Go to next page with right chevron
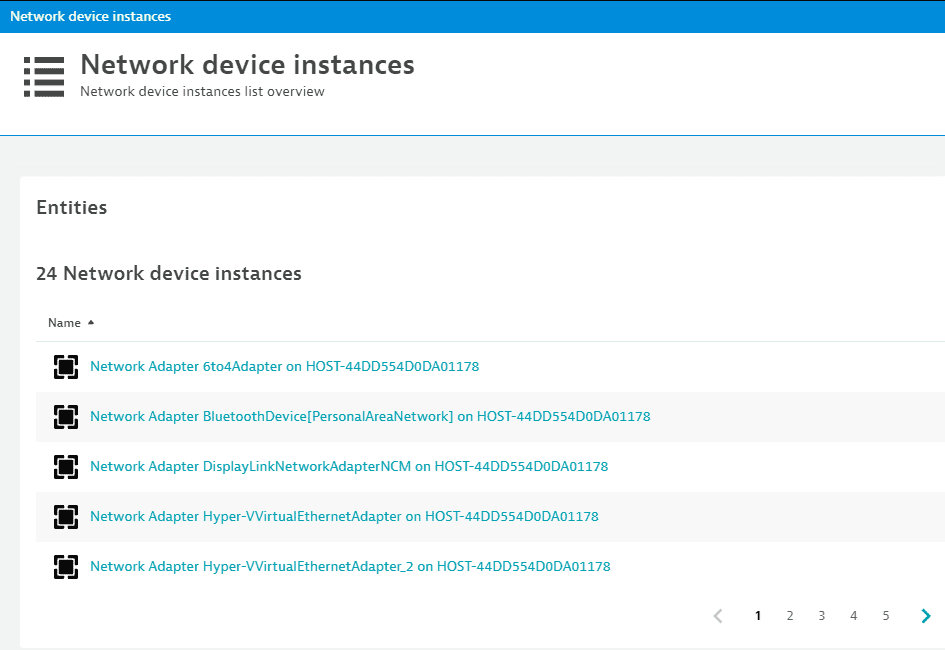The height and width of the screenshot is (650, 945). pos(926,616)
